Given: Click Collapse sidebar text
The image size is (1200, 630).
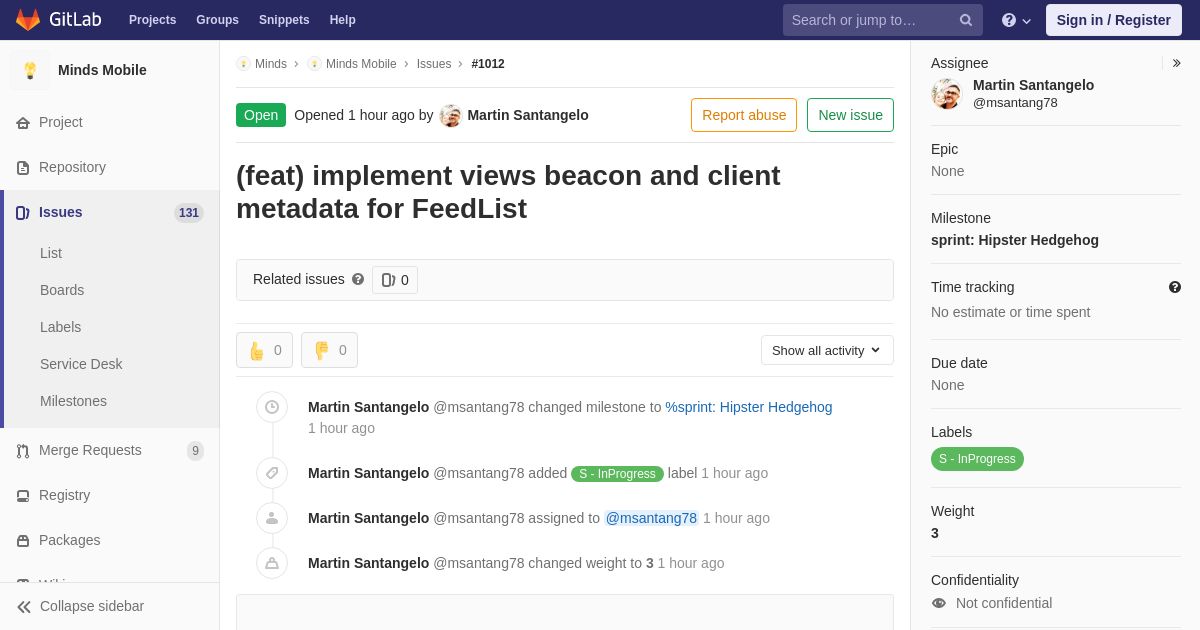Looking at the screenshot, I should pyautogui.click(x=92, y=606).
